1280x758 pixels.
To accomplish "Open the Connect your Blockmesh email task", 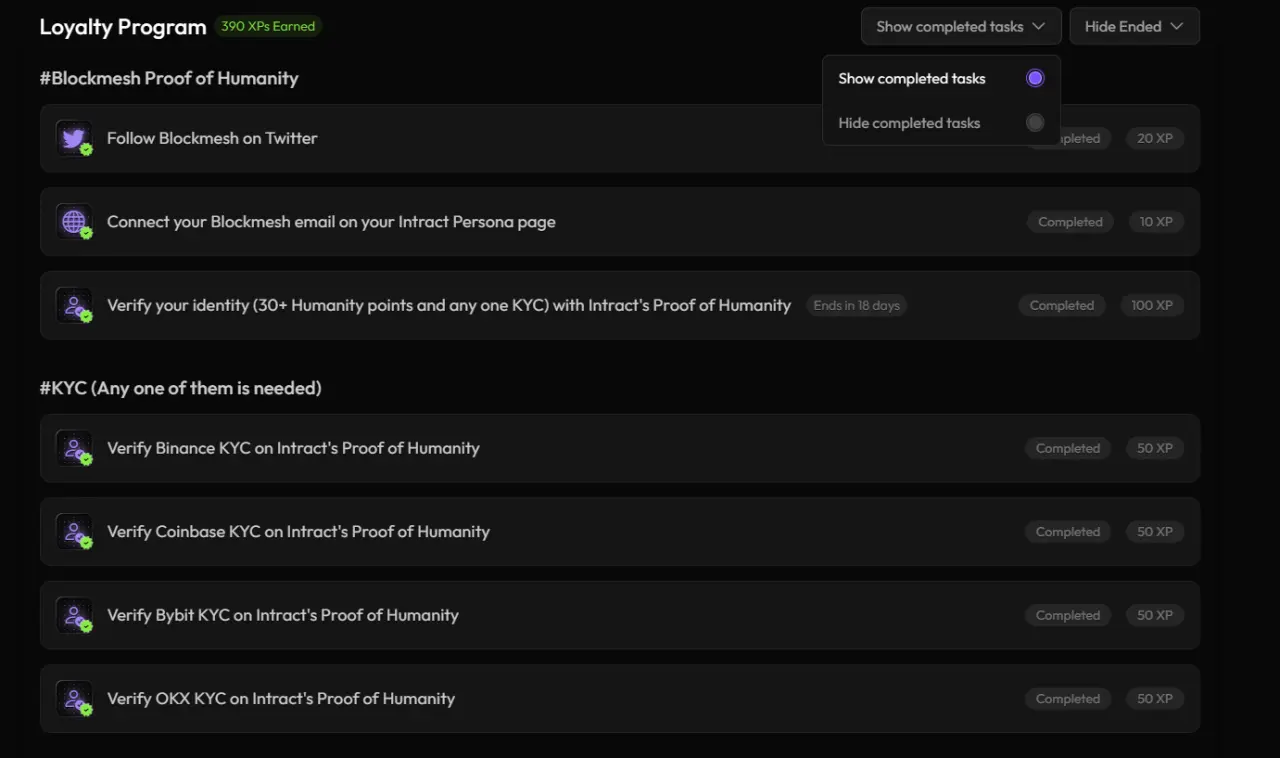I will tap(620, 222).
